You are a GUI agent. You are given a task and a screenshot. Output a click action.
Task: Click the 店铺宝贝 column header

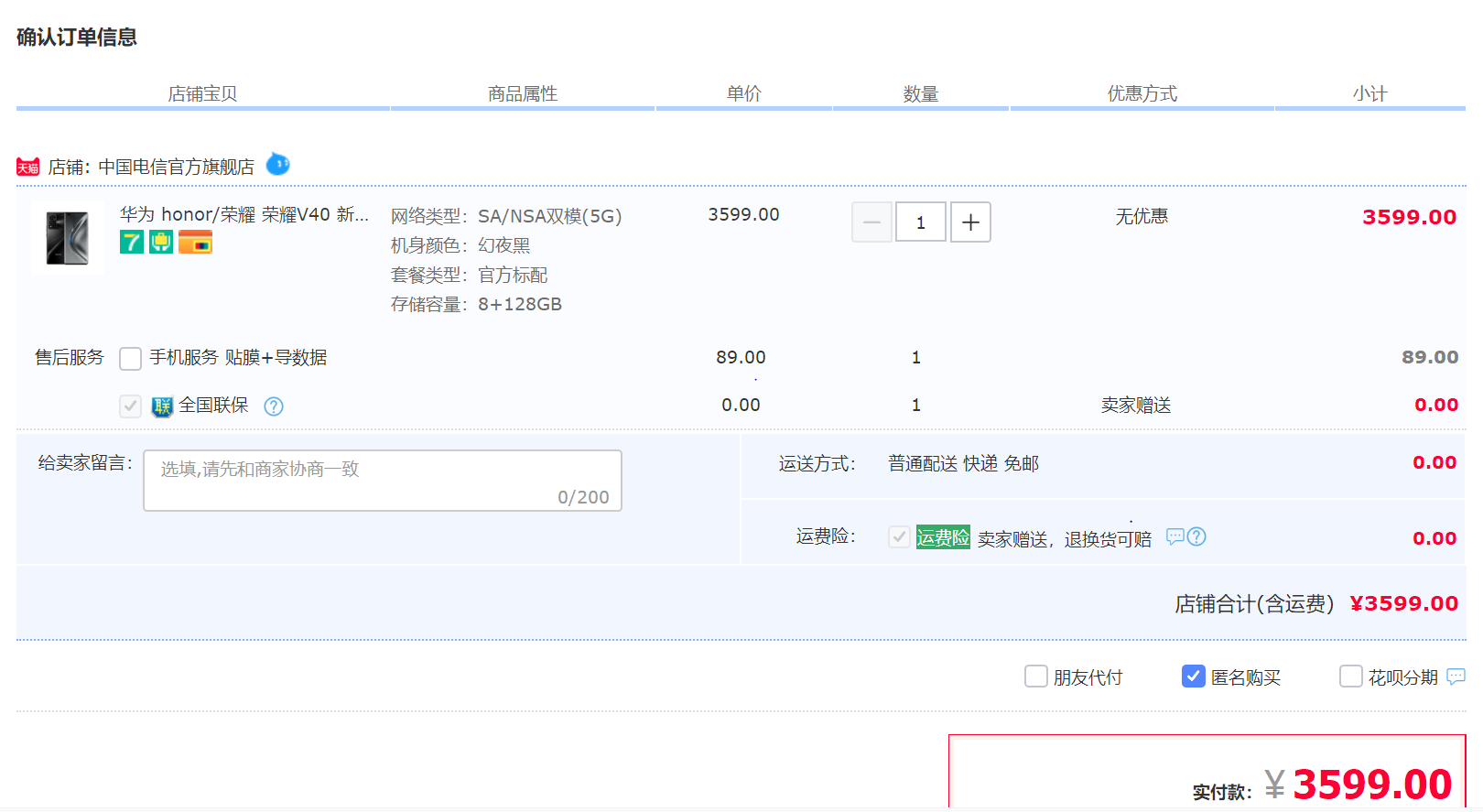pos(202,93)
